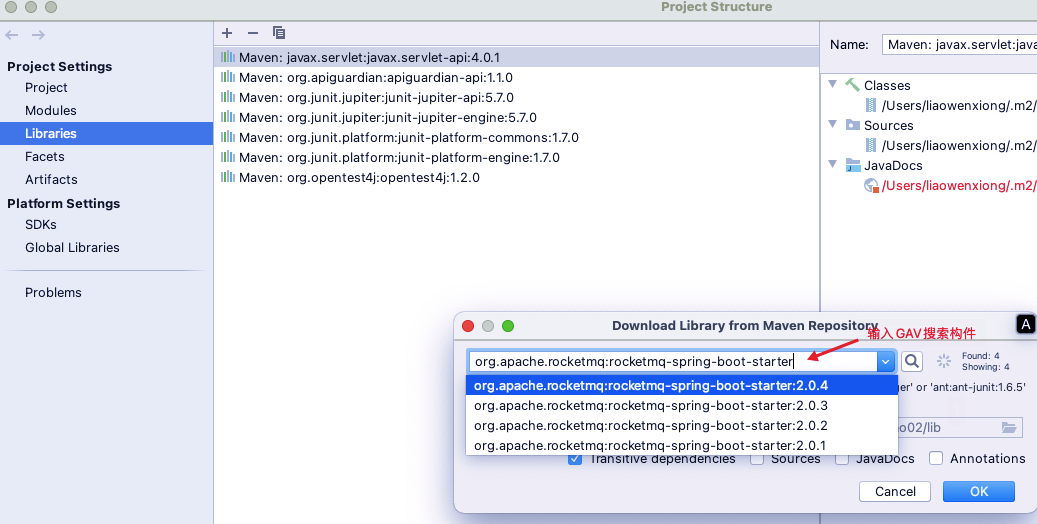Image resolution: width=1037 pixels, height=524 pixels.
Task: Click the library icon beside opentest4j:1.2.0
Action: (228, 177)
